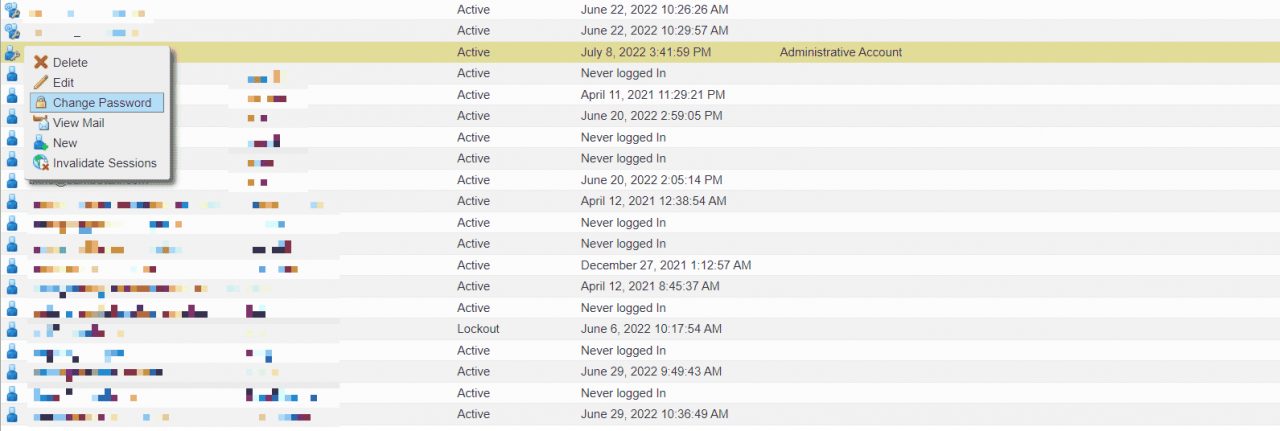
Task: Click user icon of the Lockout row
Action: tap(12, 329)
